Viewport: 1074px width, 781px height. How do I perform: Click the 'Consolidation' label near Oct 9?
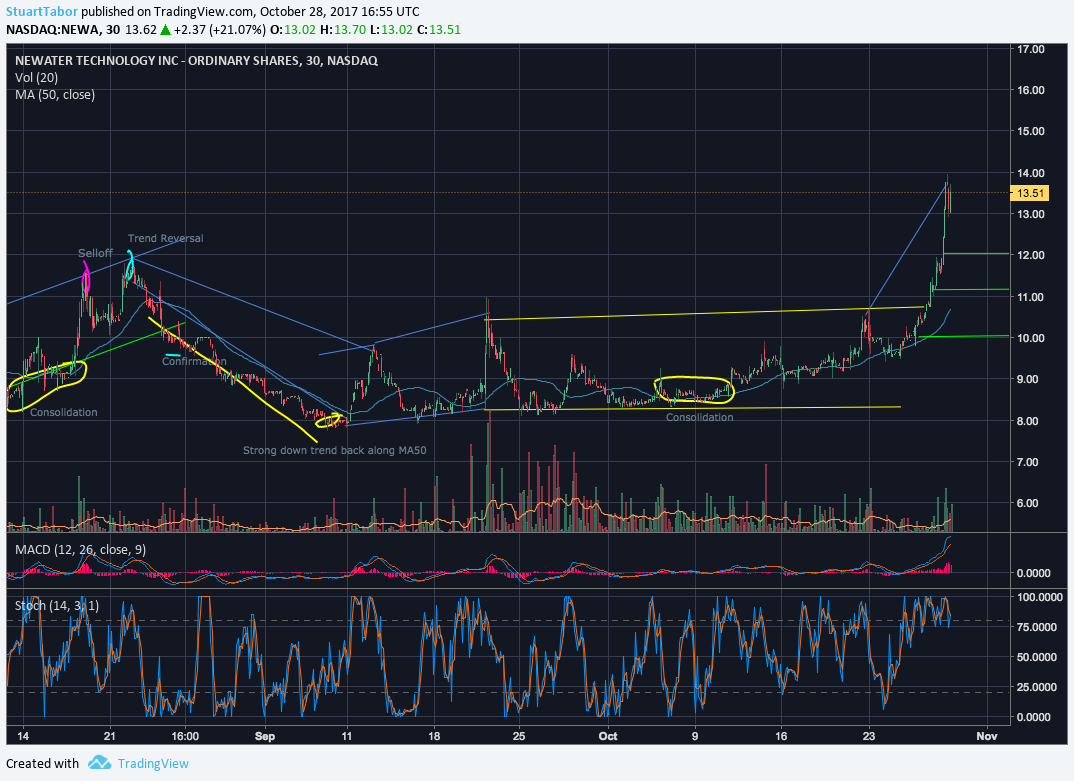pyautogui.click(x=699, y=417)
